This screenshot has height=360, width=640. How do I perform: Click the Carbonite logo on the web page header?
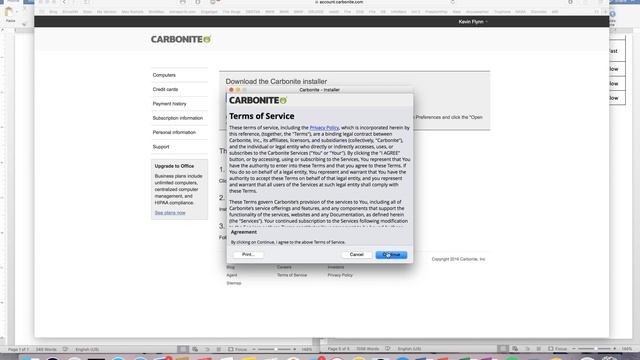pos(181,39)
